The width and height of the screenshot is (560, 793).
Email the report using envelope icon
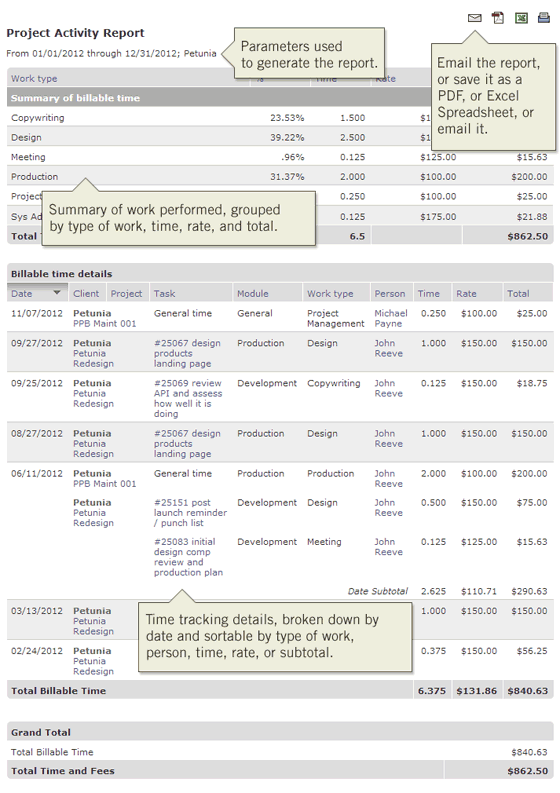474,18
